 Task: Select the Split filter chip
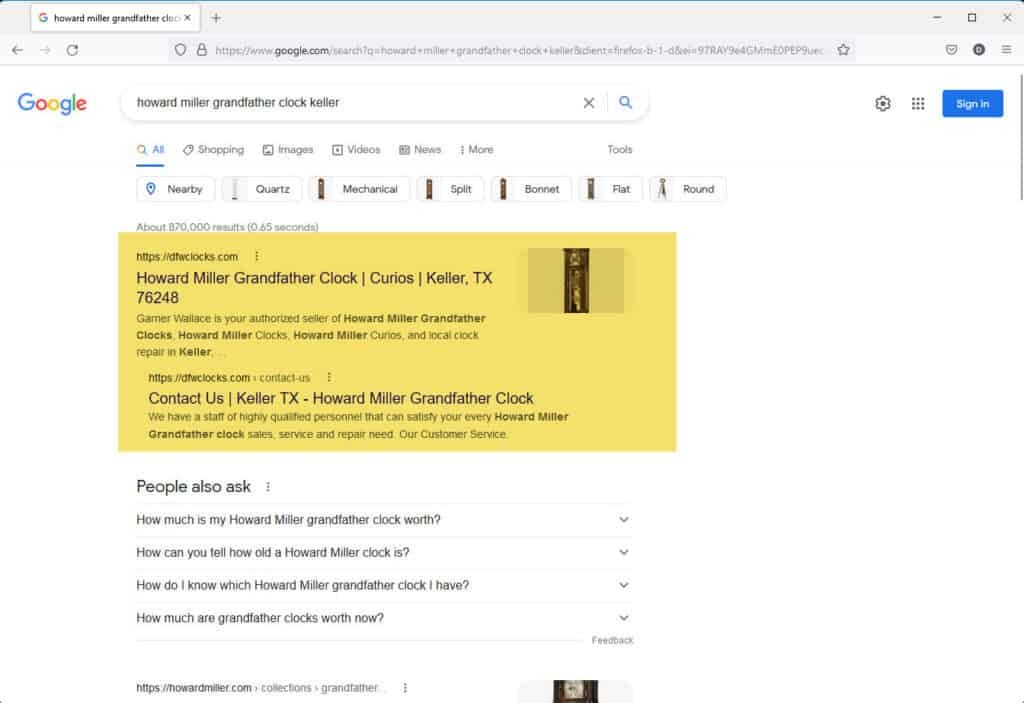click(x=450, y=189)
